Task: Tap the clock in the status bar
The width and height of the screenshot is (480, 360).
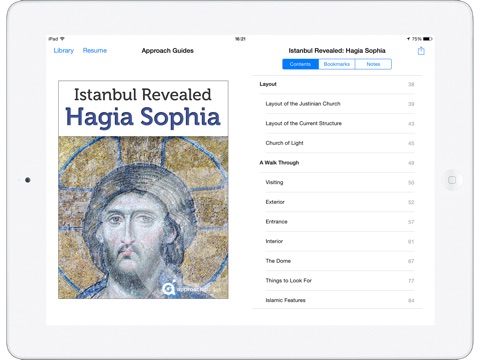Action: [x=240, y=39]
